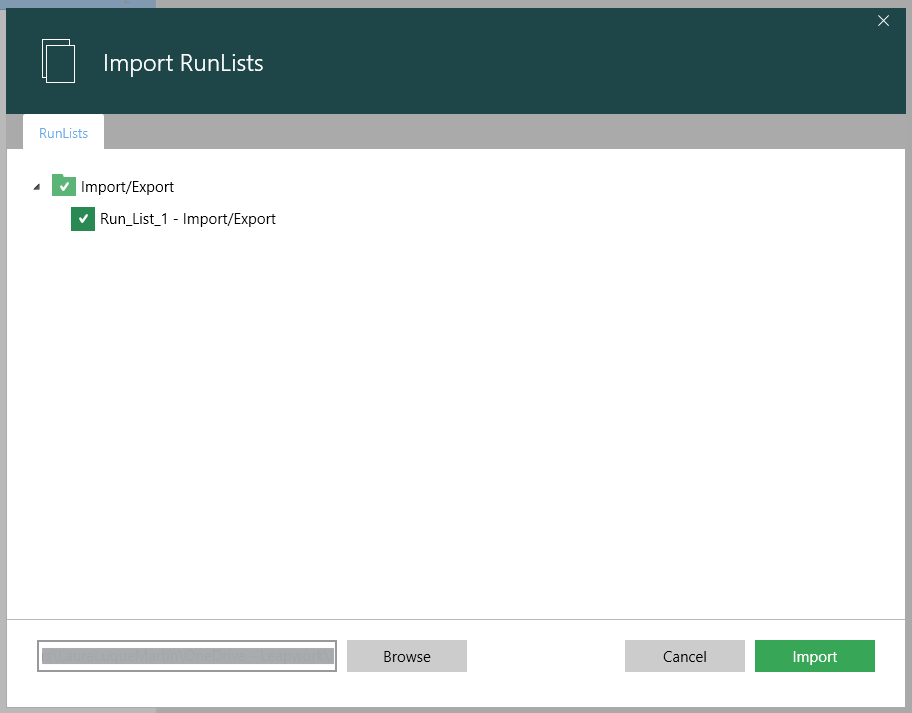Click the white pages icon in the header

coord(58,61)
